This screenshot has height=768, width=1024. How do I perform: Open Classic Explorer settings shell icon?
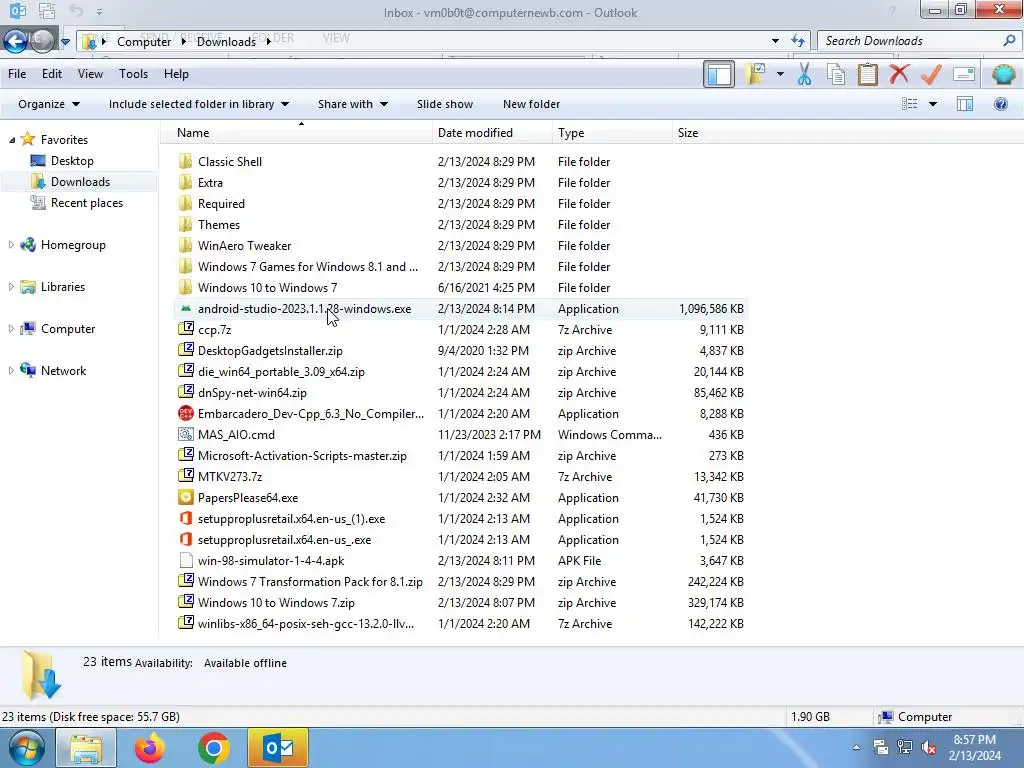(x=1003, y=74)
